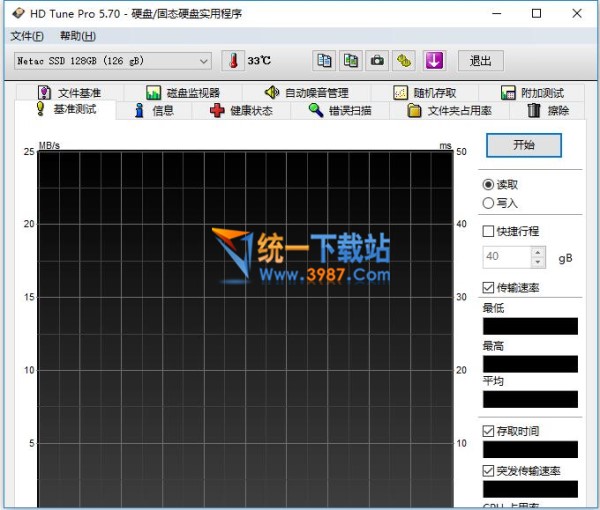Select the 读取 radio button
The image size is (600, 510).
pyautogui.click(x=488, y=185)
